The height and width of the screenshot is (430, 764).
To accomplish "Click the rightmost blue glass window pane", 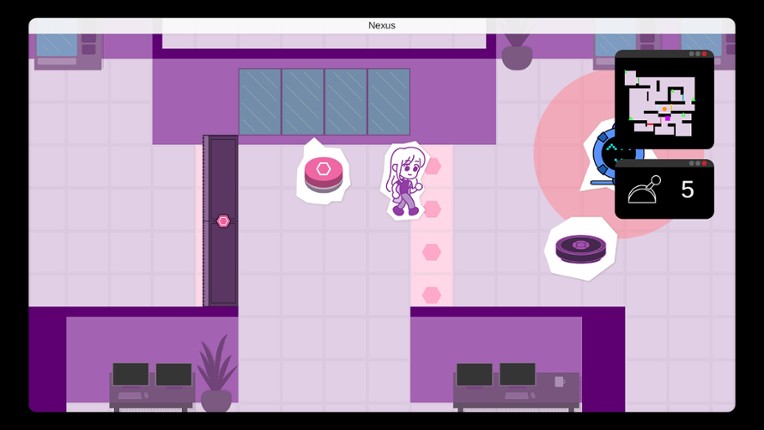I will 388,101.
